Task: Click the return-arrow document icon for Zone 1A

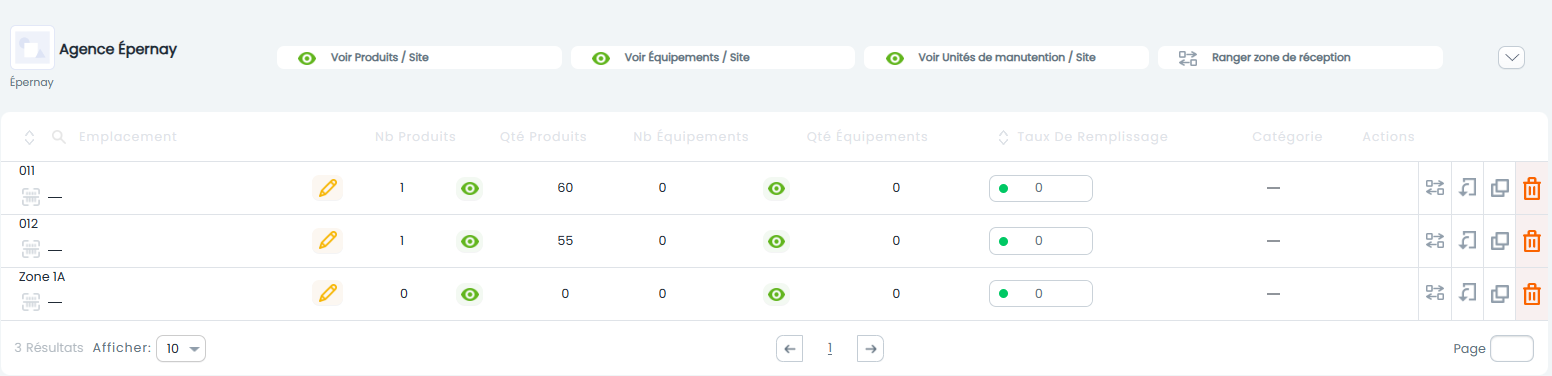Action: [1467, 294]
